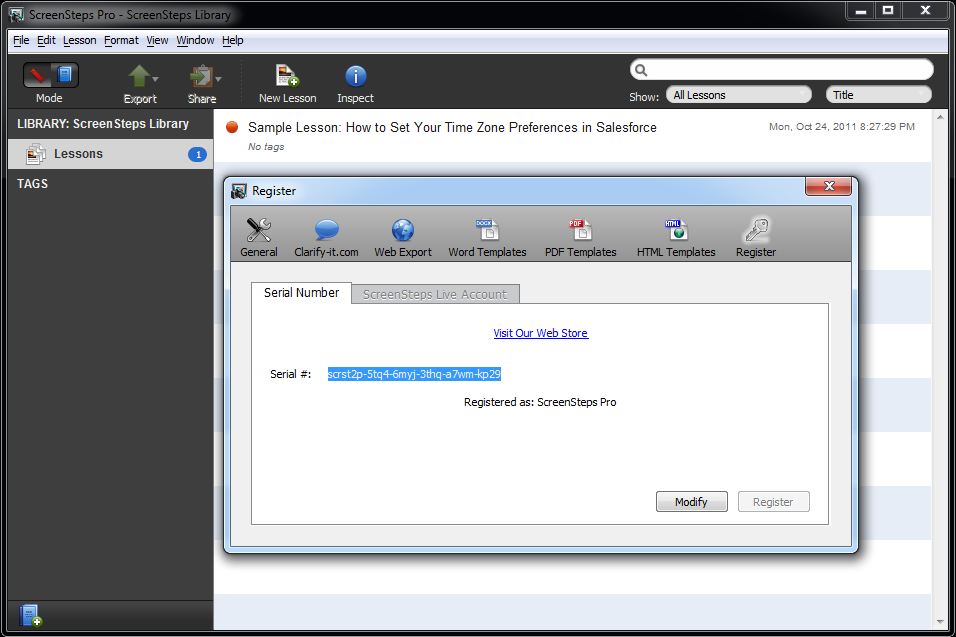This screenshot has width=956, height=637.
Task: Click the No tags label under Sample Lesson
Action: (x=266, y=147)
